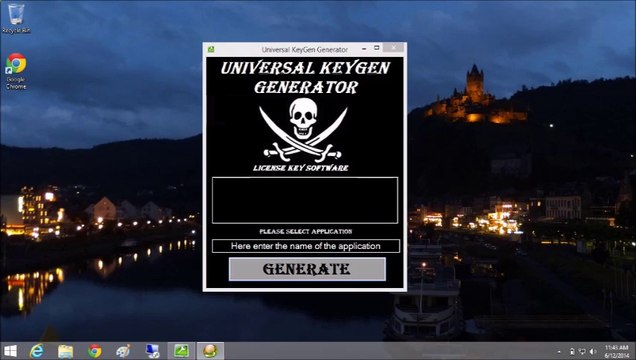This screenshot has height=360, width=636.
Task: Click the 'PLEASE SELECT APPLICATION' label
Action: coord(305,231)
